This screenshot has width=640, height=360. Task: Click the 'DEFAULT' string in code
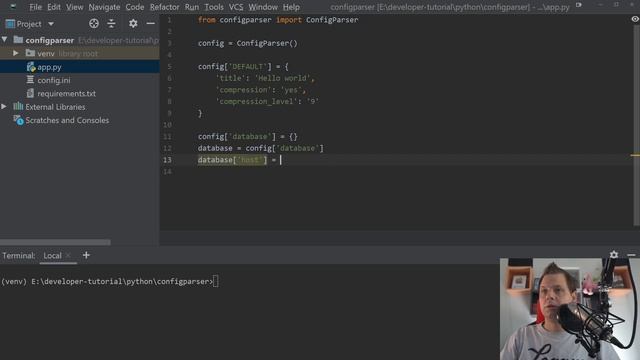click(x=248, y=67)
